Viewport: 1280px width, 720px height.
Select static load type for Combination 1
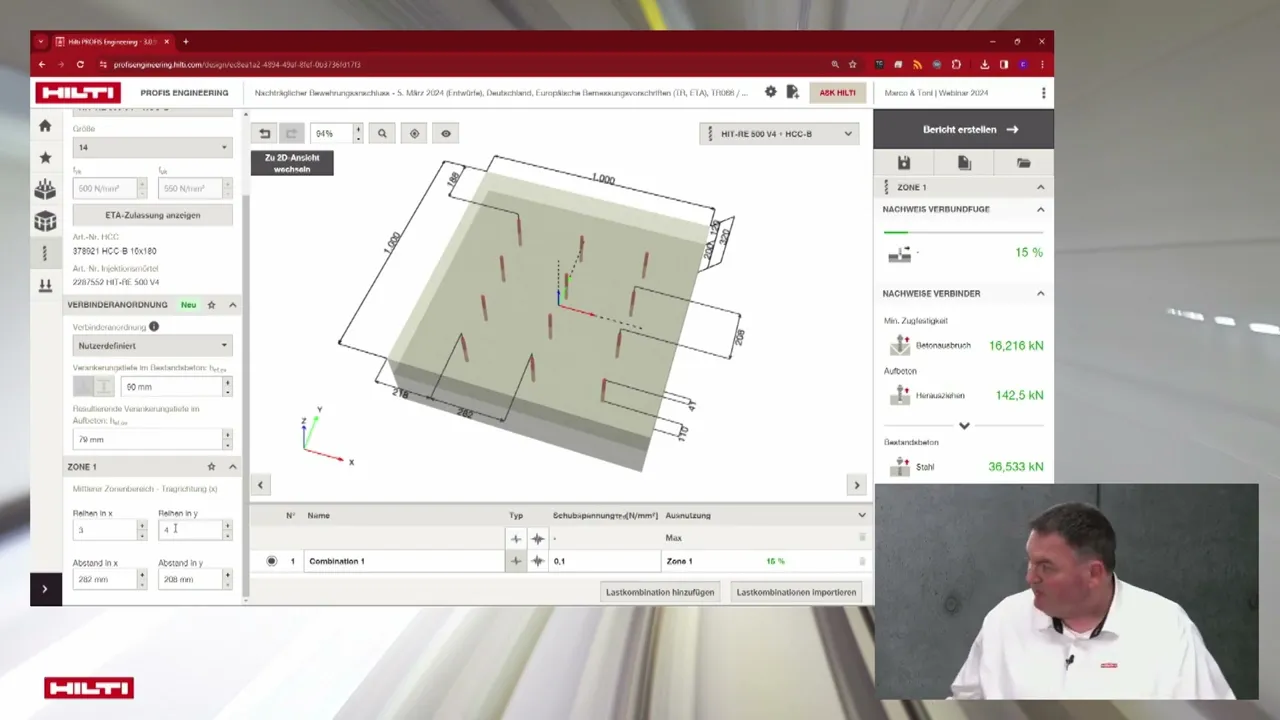click(516, 561)
